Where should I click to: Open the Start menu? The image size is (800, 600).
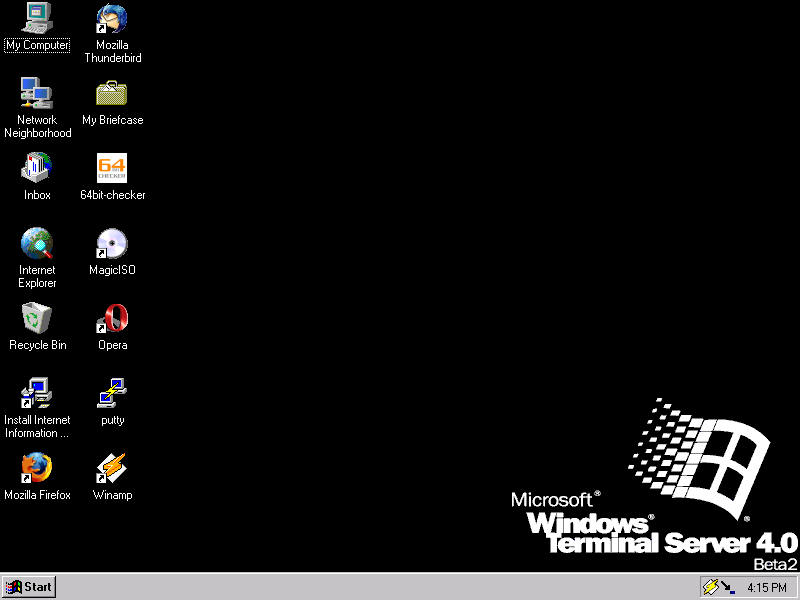pyautogui.click(x=28, y=587)
